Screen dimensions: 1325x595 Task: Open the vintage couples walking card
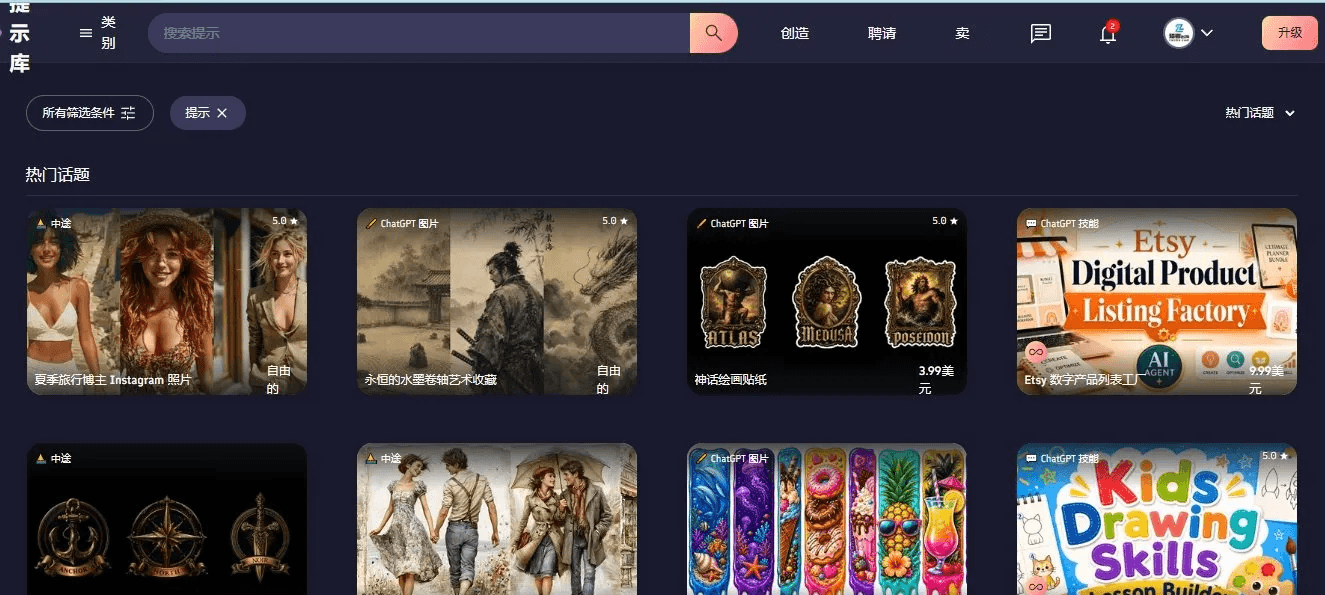(x=497, y=519)
